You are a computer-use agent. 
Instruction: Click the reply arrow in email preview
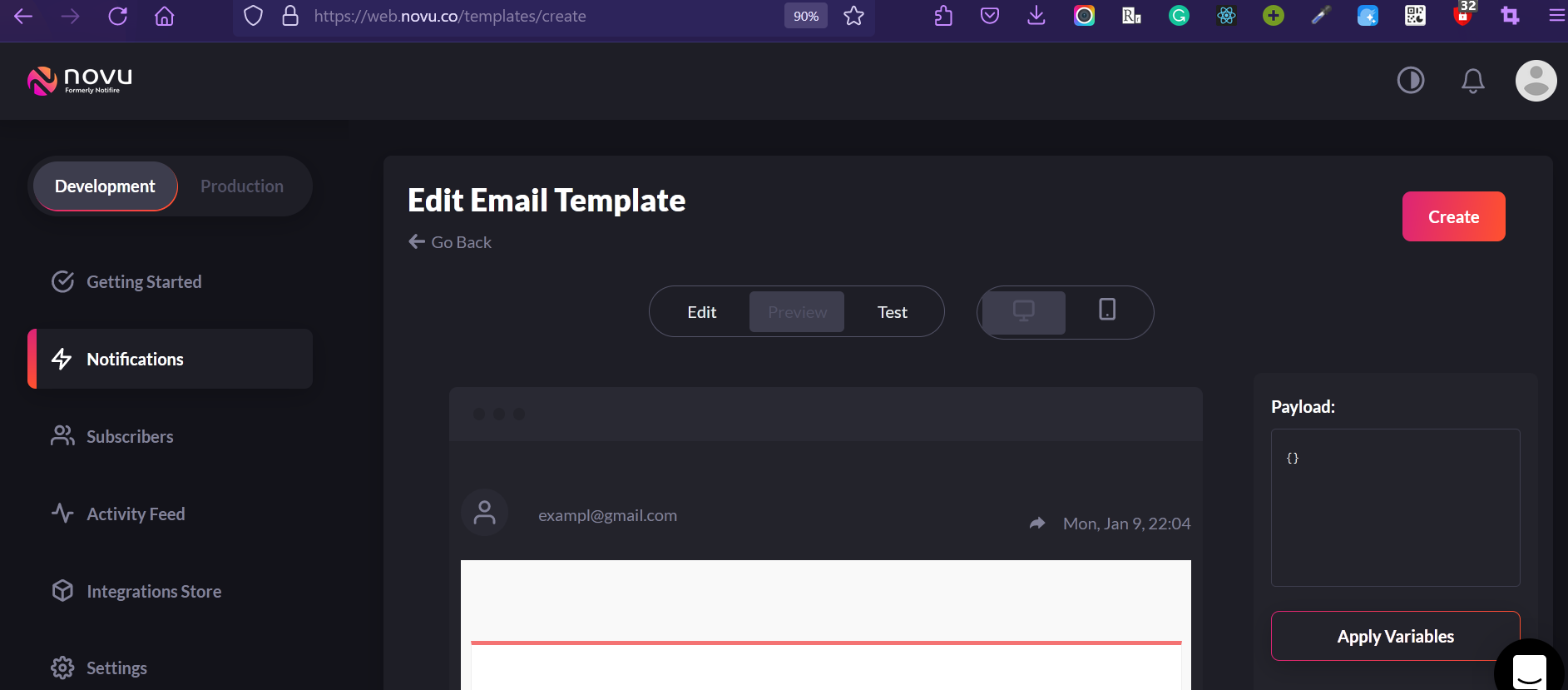pyautogui.click(x=1037, y=524)
